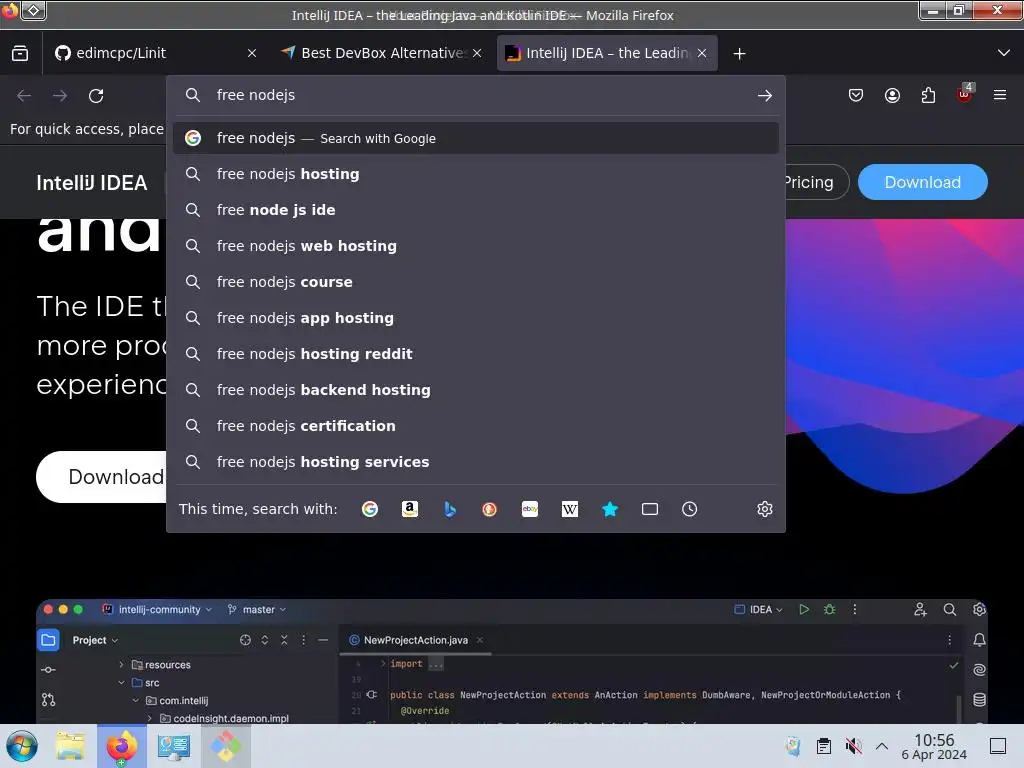1024x768 pixels.
Task: Open intellij-community project dropdown
Action: pyautogui.click(x=157, y=609)
